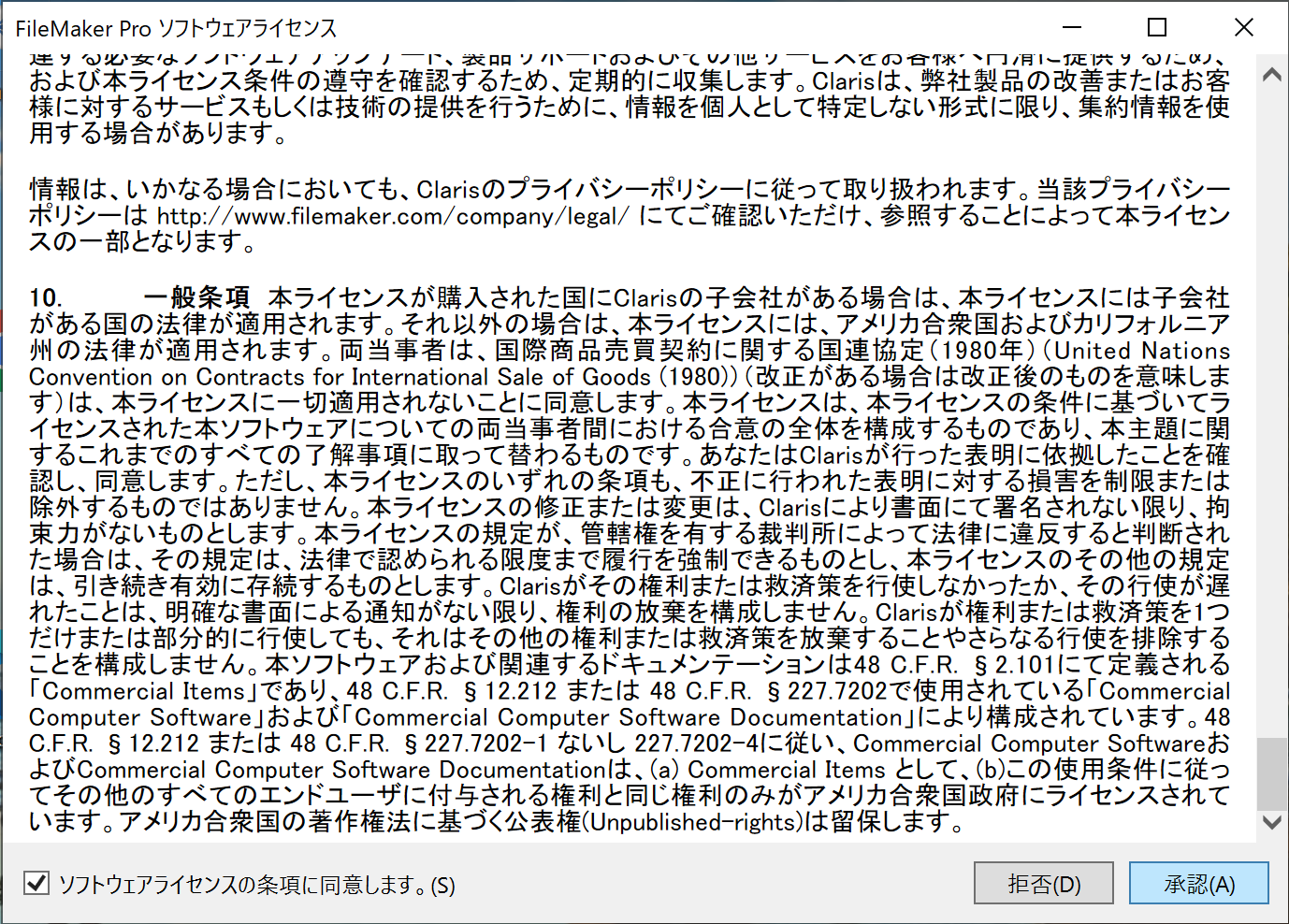Click the text "Convention on Contracts for International Sale"
Screen dimensions: 1289x924
point(285,377)
